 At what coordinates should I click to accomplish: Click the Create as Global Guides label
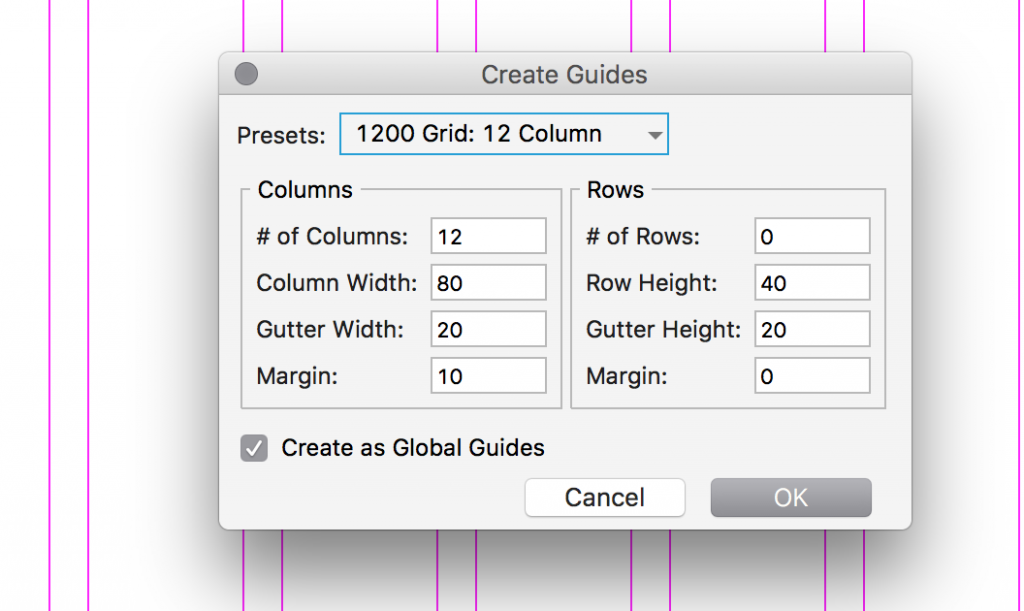[413, 448]
